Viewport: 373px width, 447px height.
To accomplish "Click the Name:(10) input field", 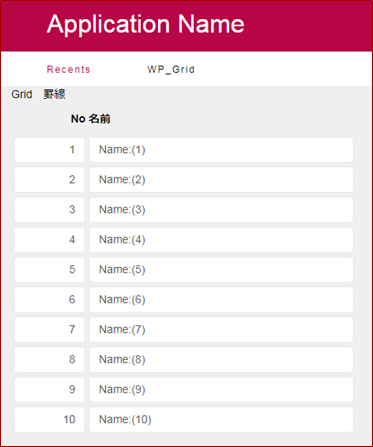I will point(221,419).
